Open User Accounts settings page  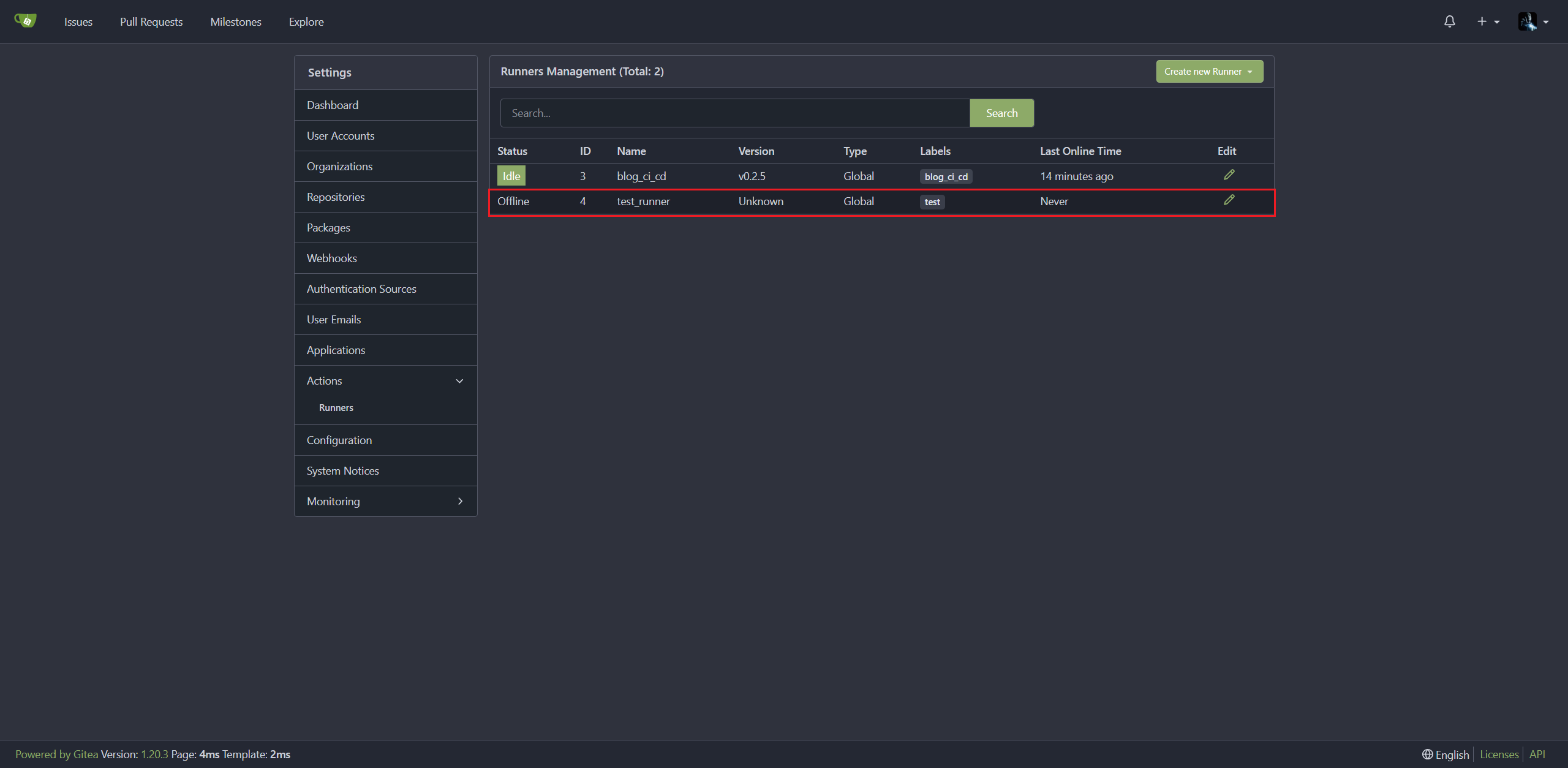pos(341,136)
